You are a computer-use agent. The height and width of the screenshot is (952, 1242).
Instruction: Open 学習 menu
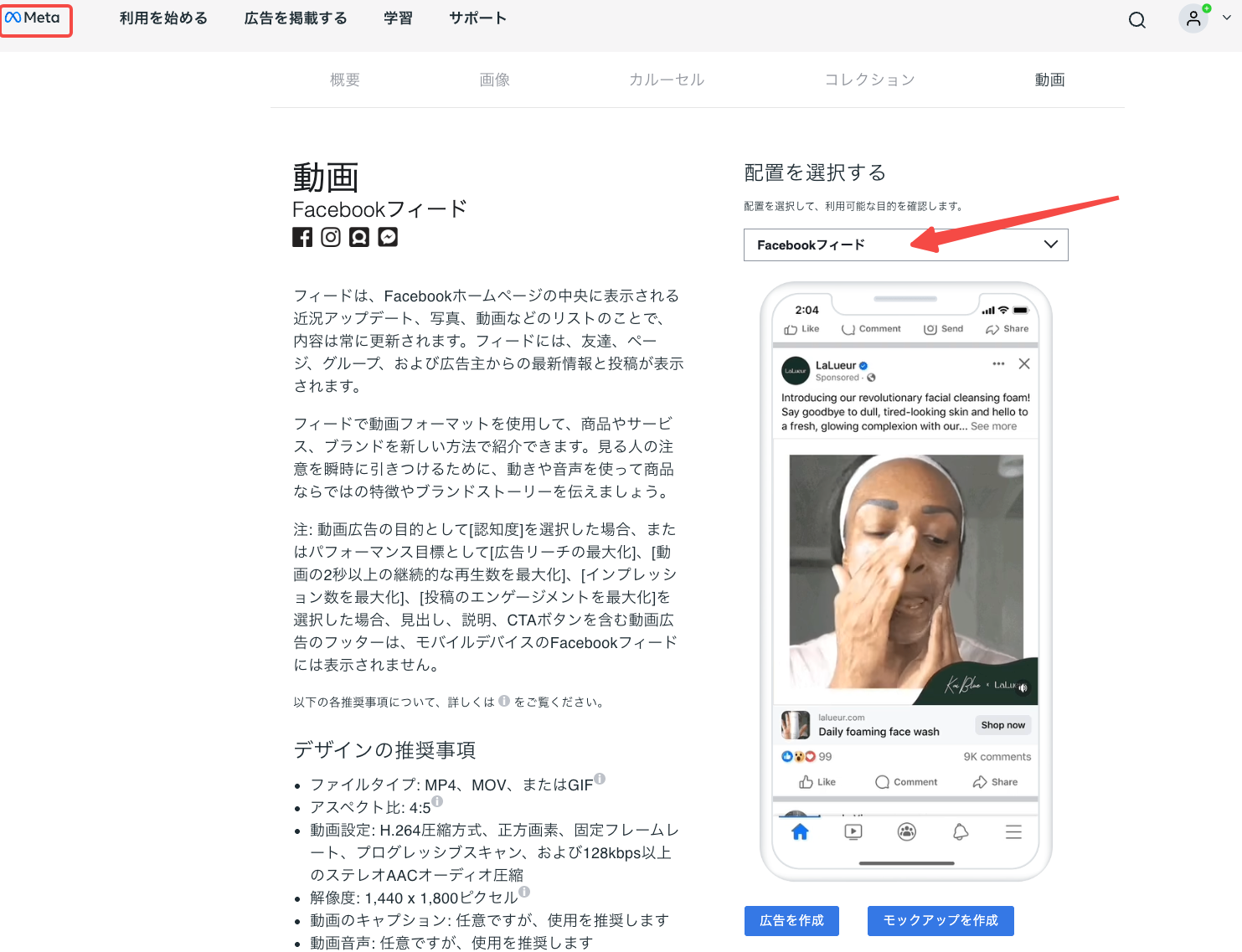click(x=398, y=18)
